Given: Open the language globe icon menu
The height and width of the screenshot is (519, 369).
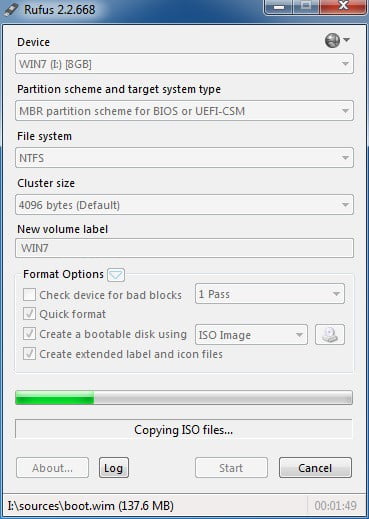Looking at the screenshot, I should (x=337, y=40).
